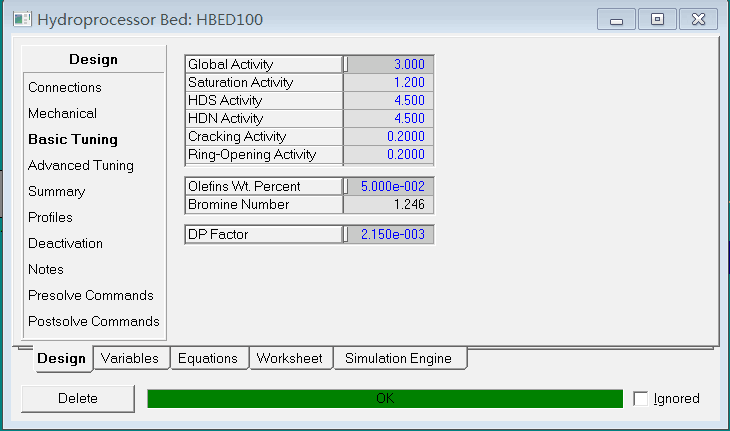
Task: Open Presolve Commands page
Action: click(91, 296)
